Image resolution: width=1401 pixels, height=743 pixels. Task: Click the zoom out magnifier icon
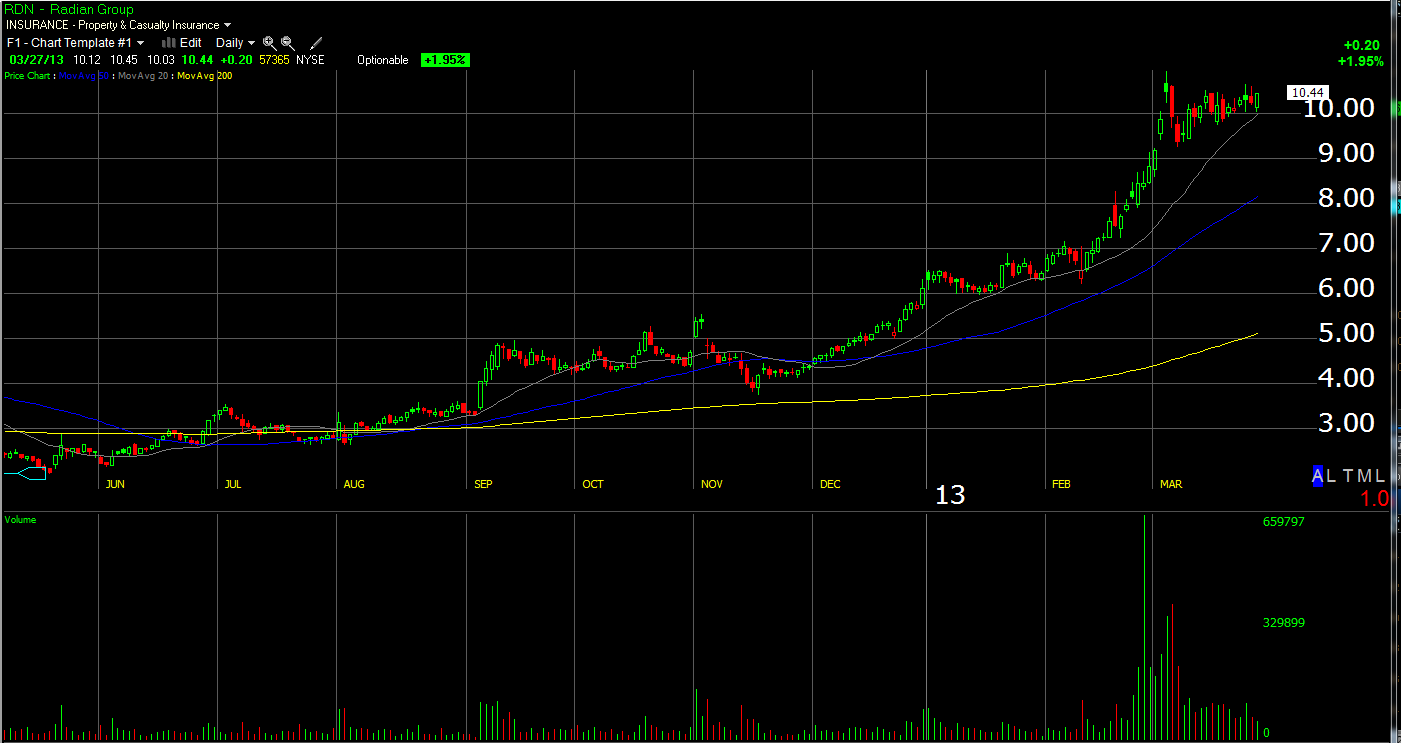coord(287,43)
